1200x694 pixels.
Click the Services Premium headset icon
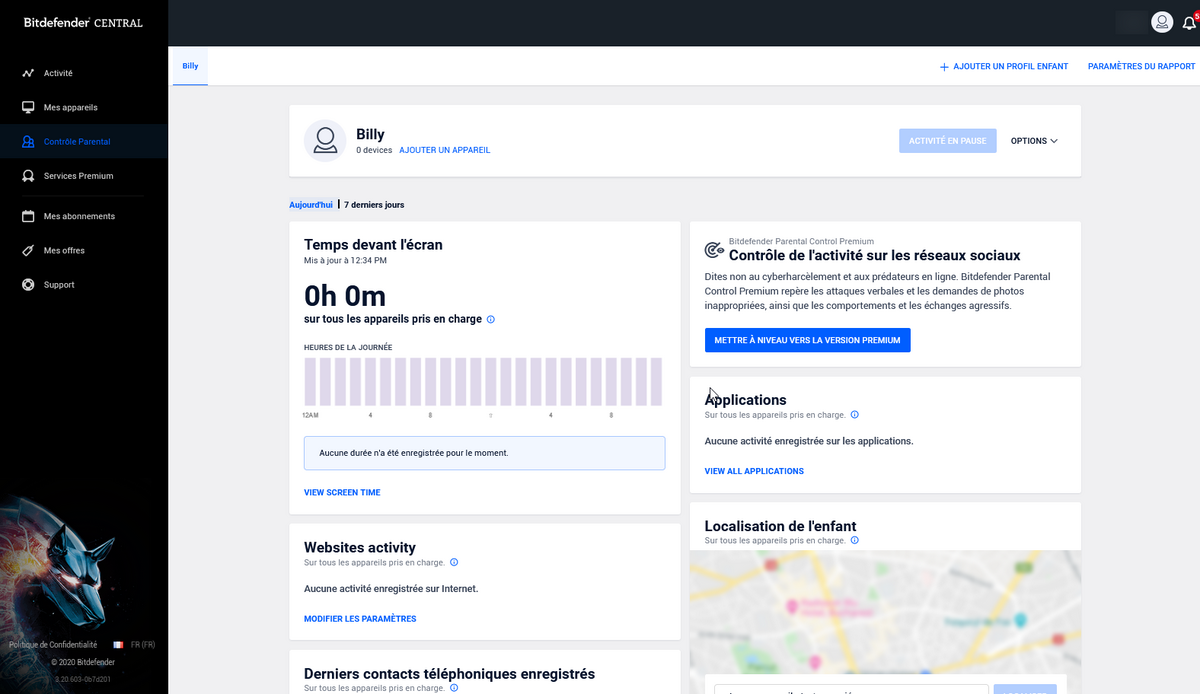(x=28, y=176)
